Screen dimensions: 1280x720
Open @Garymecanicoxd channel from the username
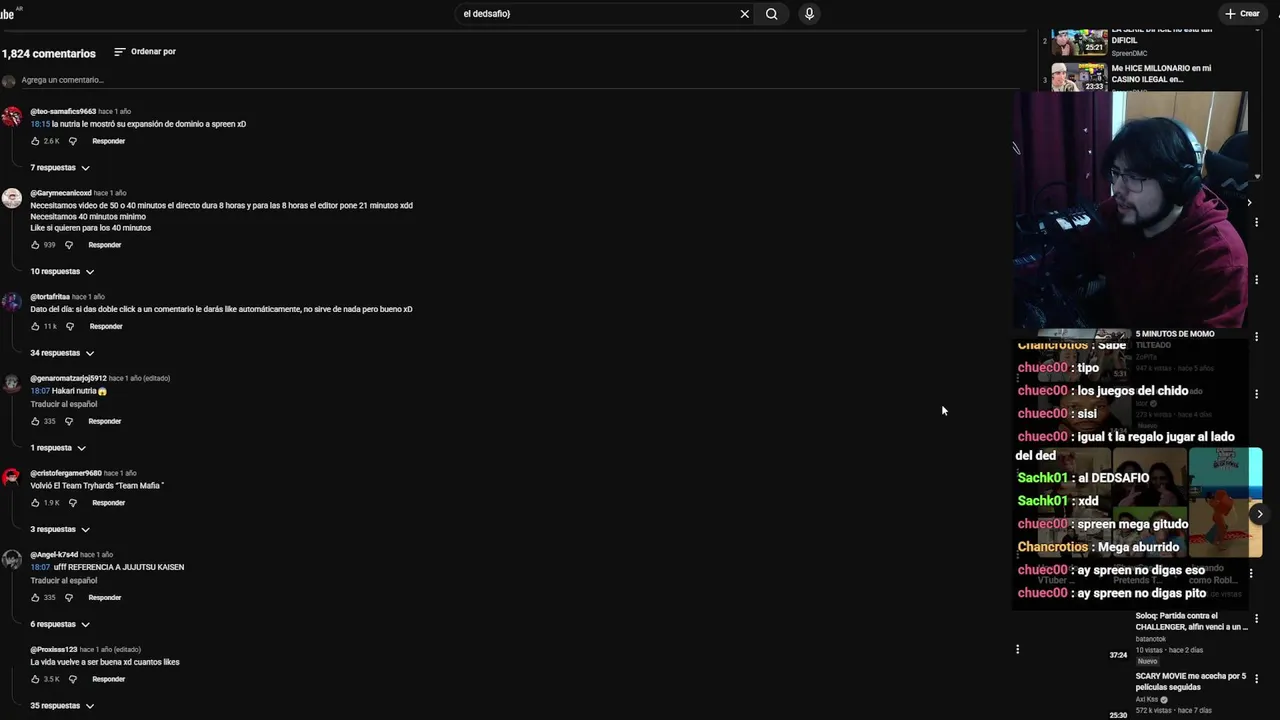tap(61, 193)
